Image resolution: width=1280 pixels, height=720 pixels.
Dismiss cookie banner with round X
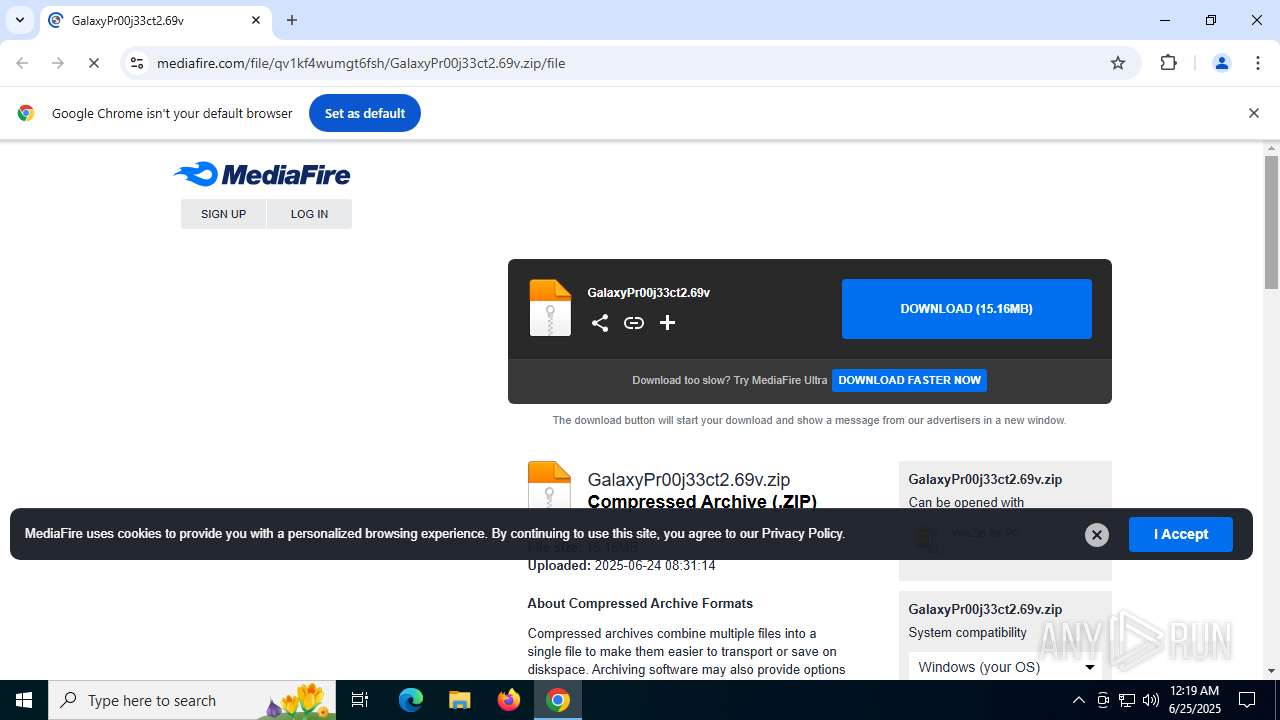click(x=1097, y=535)
